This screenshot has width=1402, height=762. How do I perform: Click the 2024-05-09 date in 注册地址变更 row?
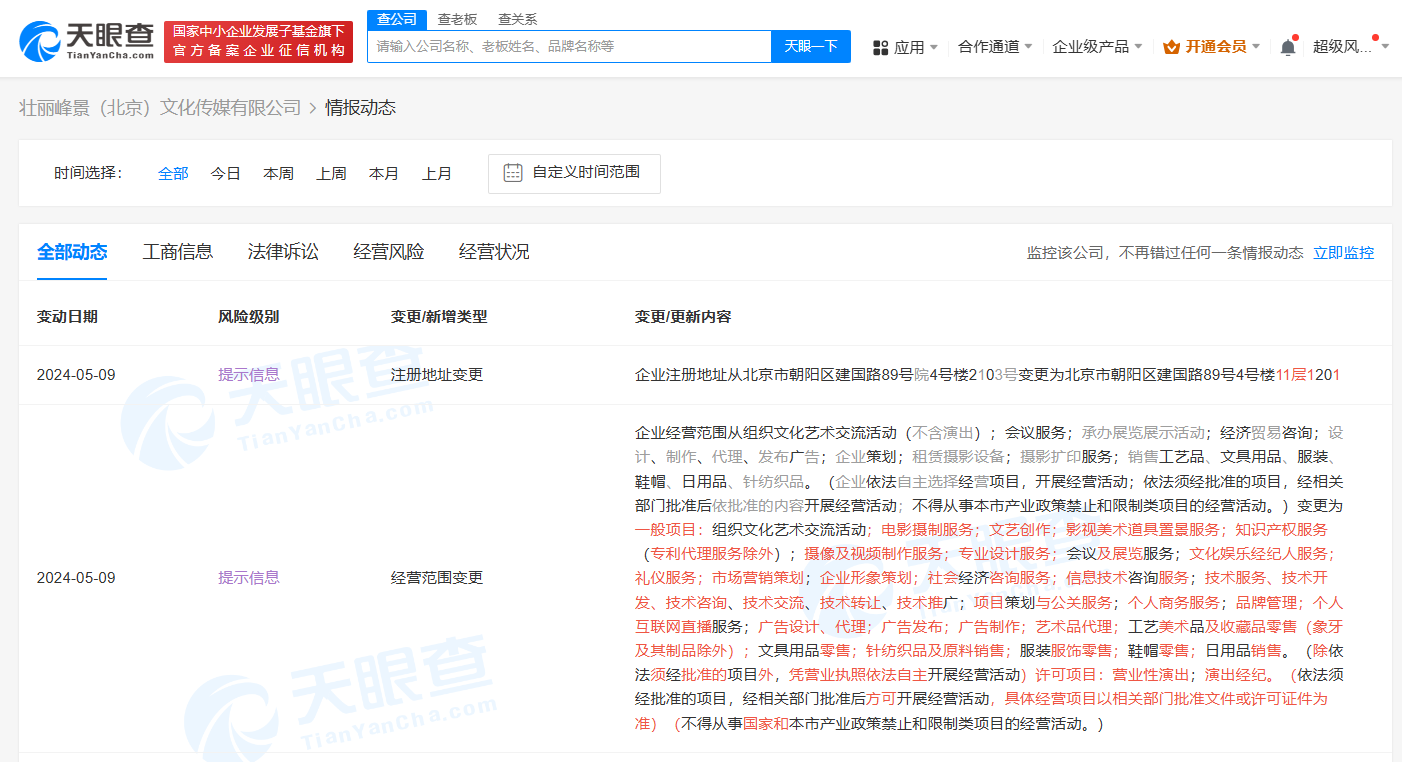(x=76, y=375)
